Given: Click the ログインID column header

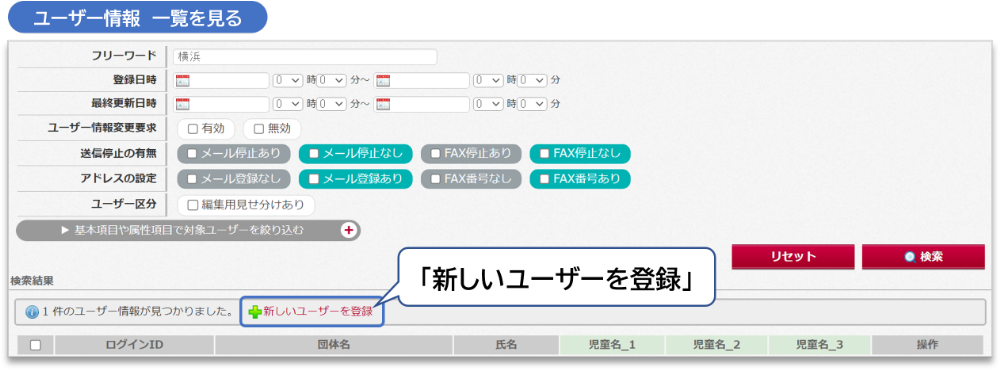Looking at the screenshot, I should point(135,345).
